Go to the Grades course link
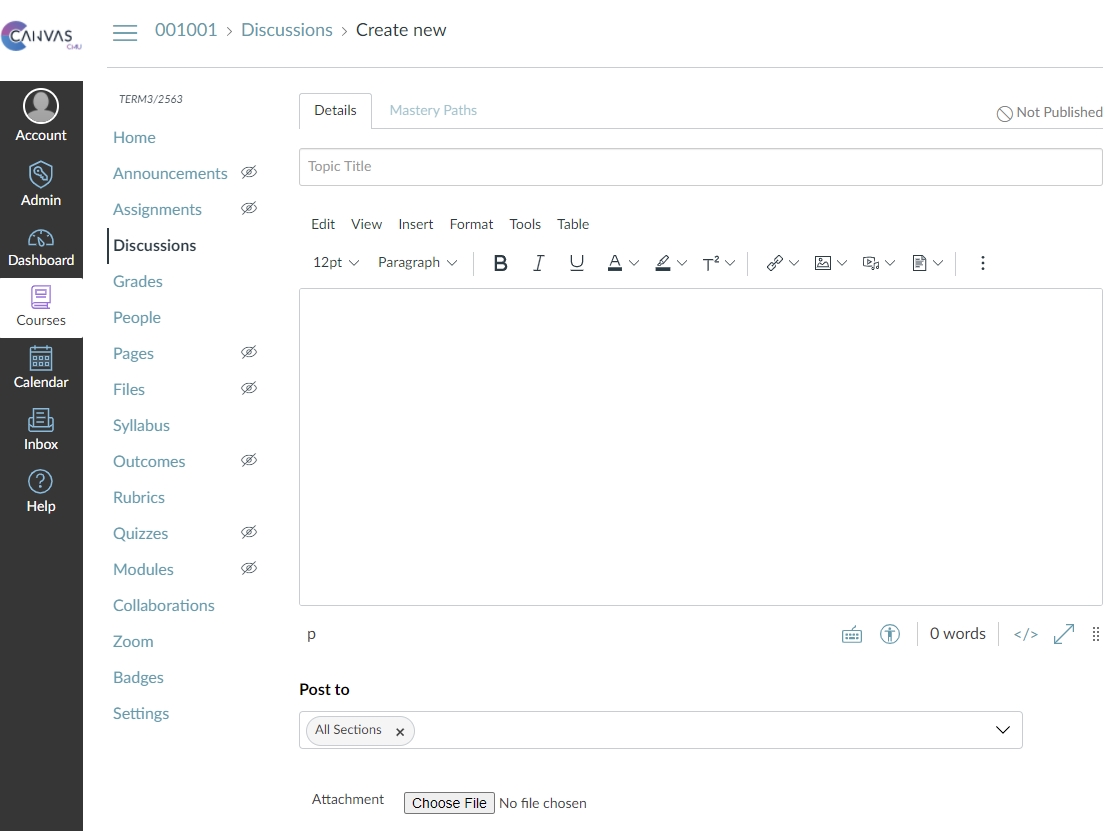Viewport: 1115px width, 831px height. coord(138,281)
